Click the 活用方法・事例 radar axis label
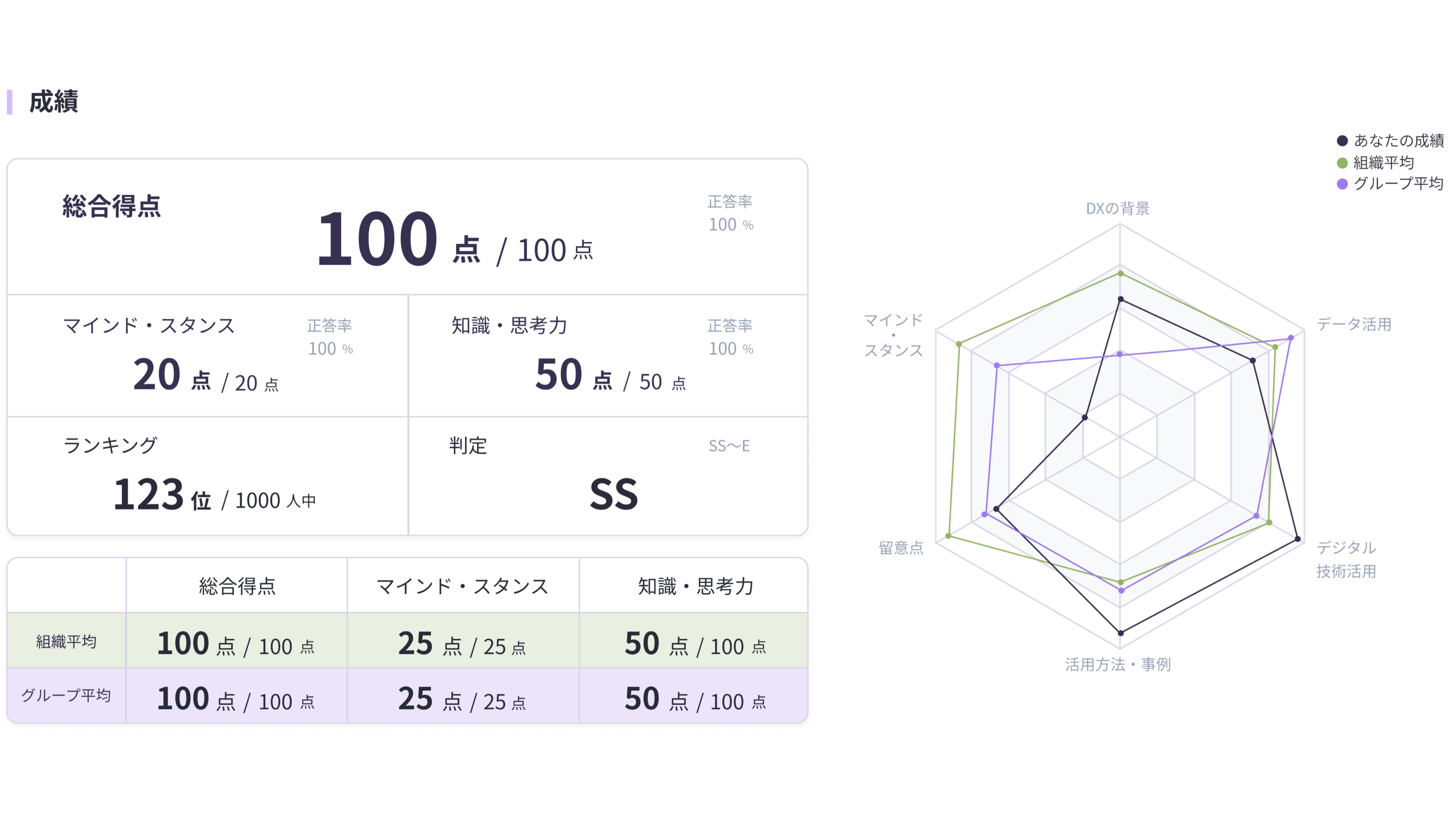1456x819 pixels. (x=1117, y=664)
